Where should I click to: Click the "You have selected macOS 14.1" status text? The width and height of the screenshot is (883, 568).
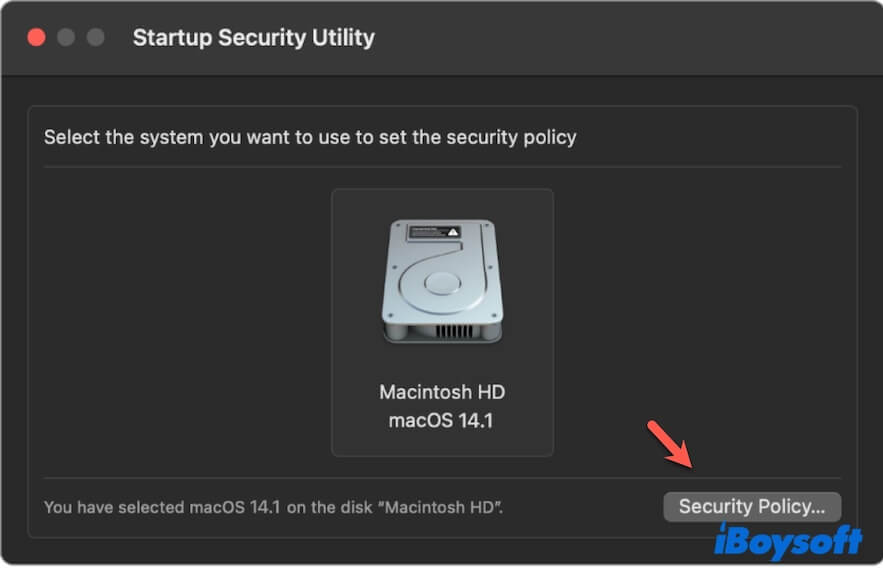pos(273,508)
